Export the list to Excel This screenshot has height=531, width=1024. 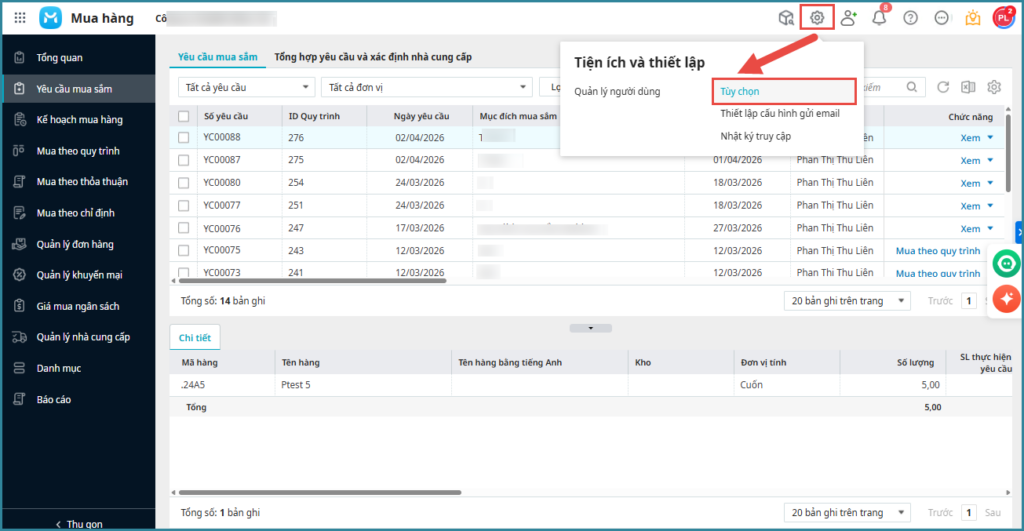(x=968, y=87)
